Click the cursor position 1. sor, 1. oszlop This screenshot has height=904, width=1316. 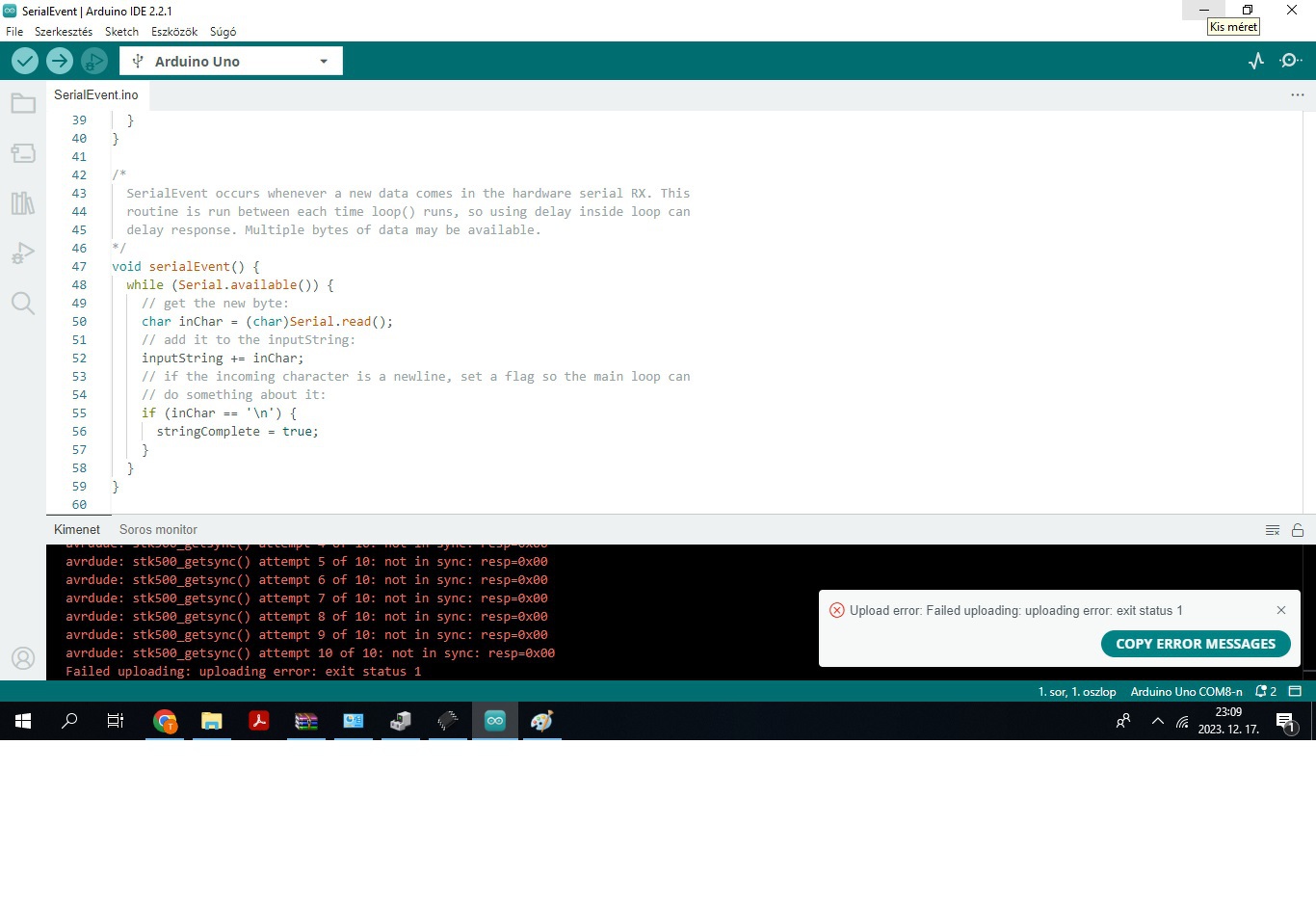click(x=1077, y=691)
